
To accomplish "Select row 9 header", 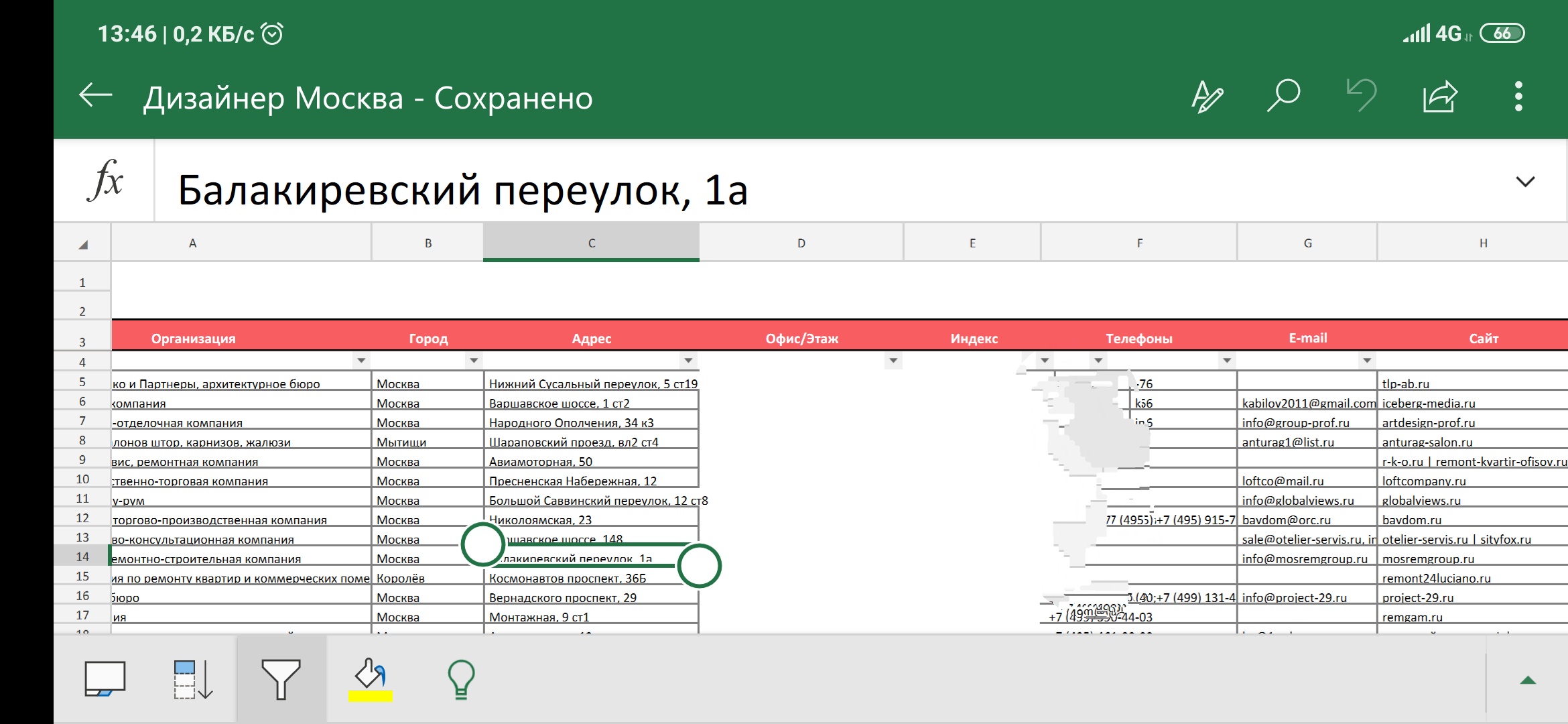I will 82,460.
